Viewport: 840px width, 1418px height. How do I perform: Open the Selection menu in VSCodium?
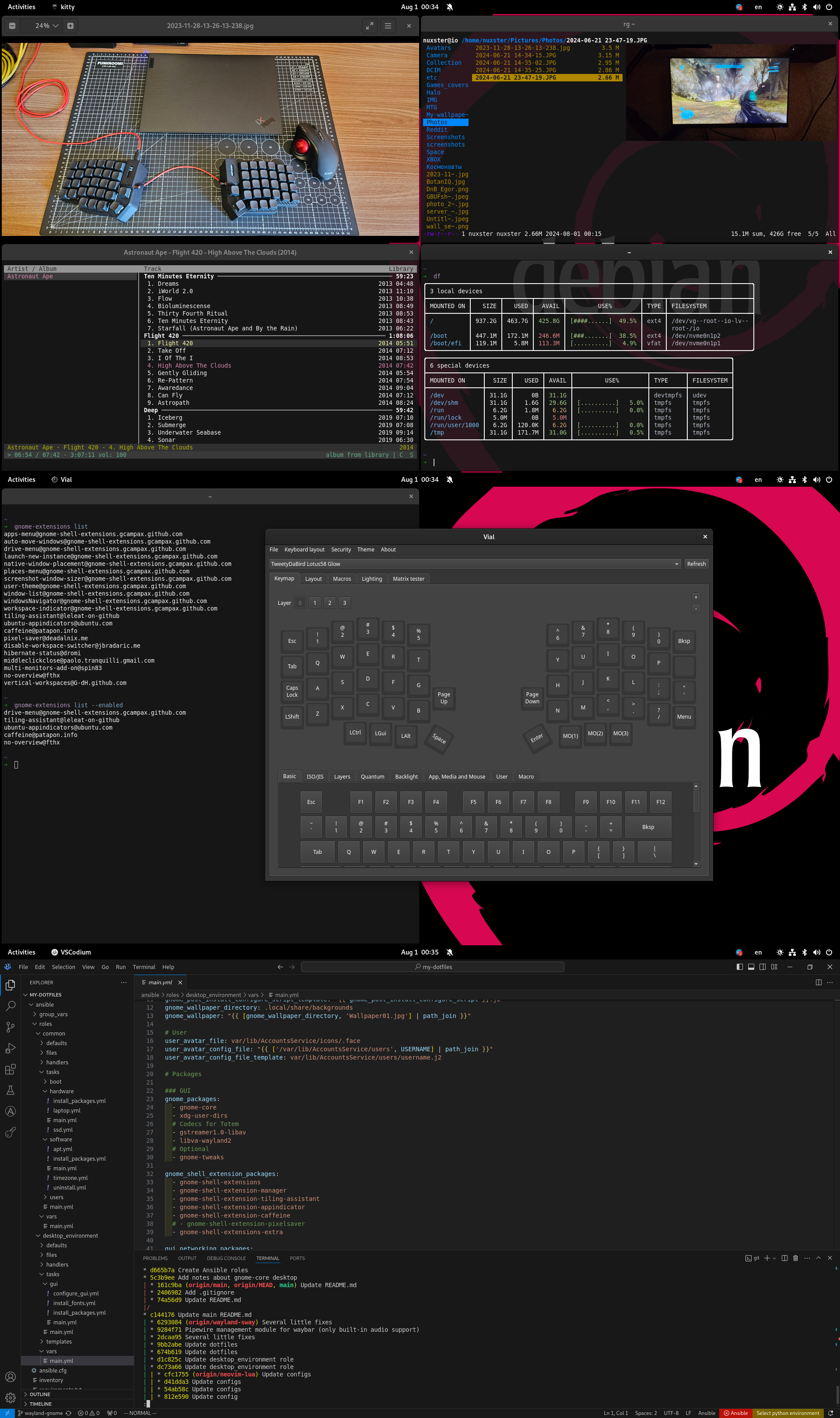(63, 967)
